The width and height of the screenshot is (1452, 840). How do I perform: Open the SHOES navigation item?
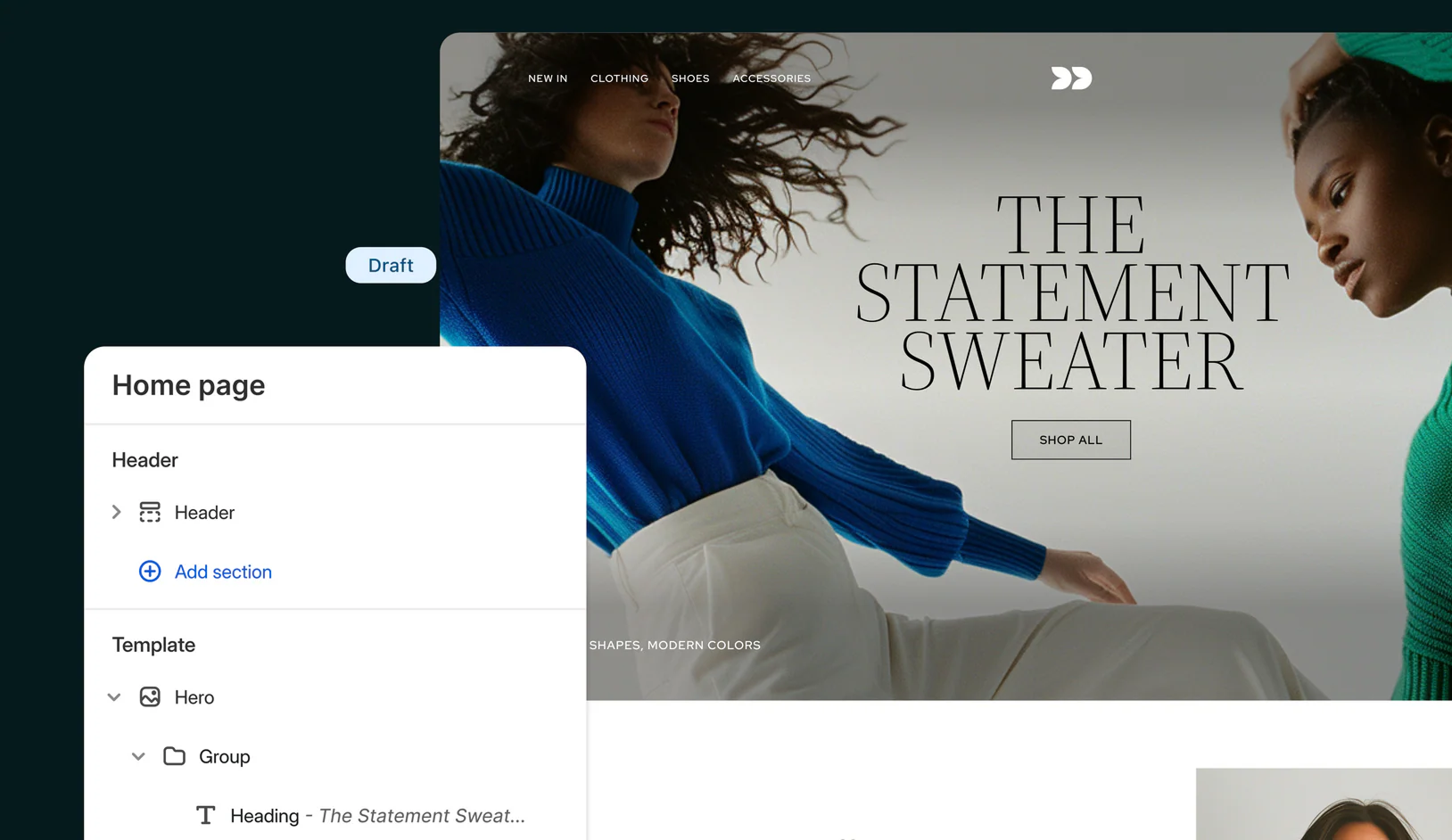690,78
